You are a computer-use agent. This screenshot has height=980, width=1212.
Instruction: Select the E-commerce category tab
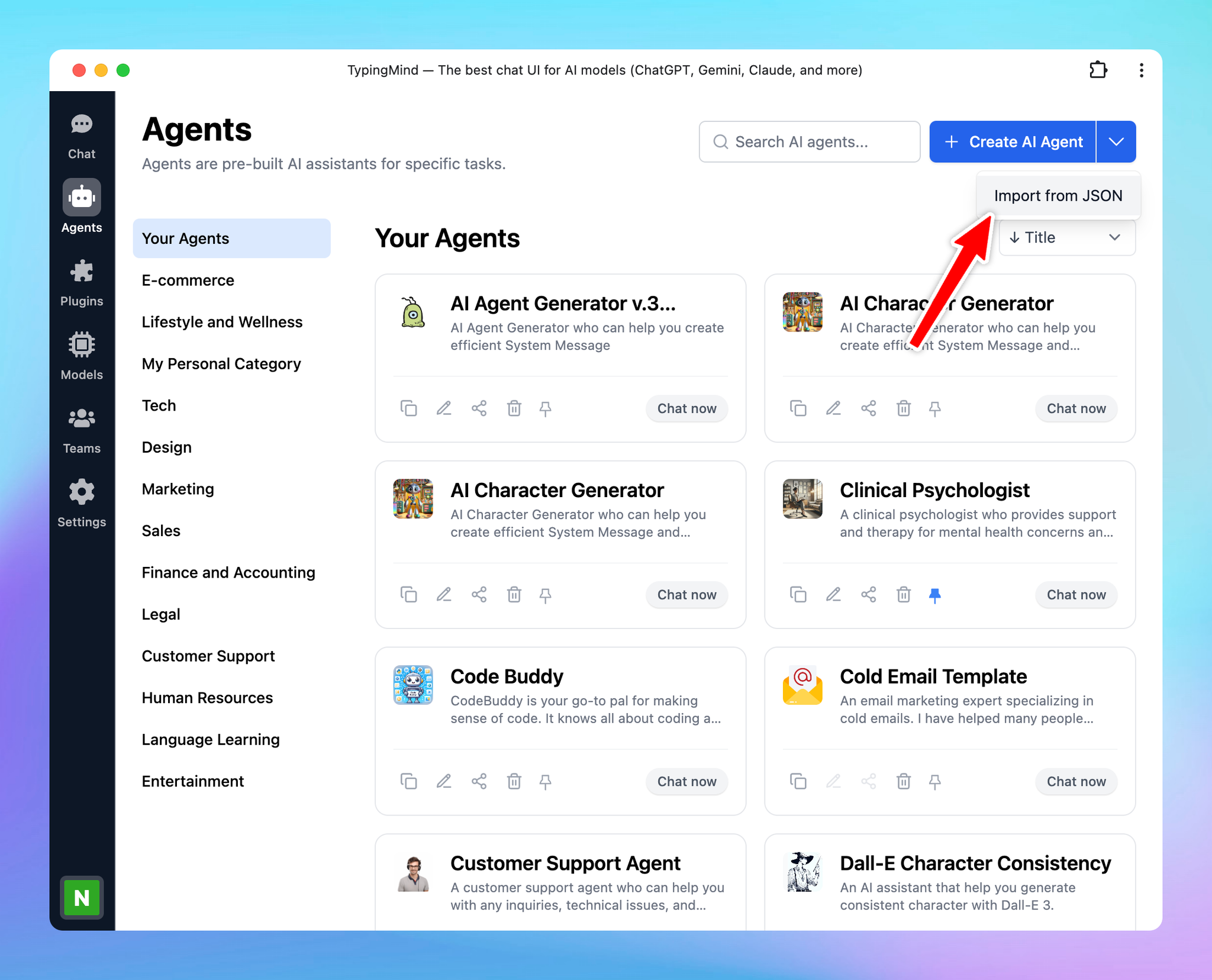point(187,280)
